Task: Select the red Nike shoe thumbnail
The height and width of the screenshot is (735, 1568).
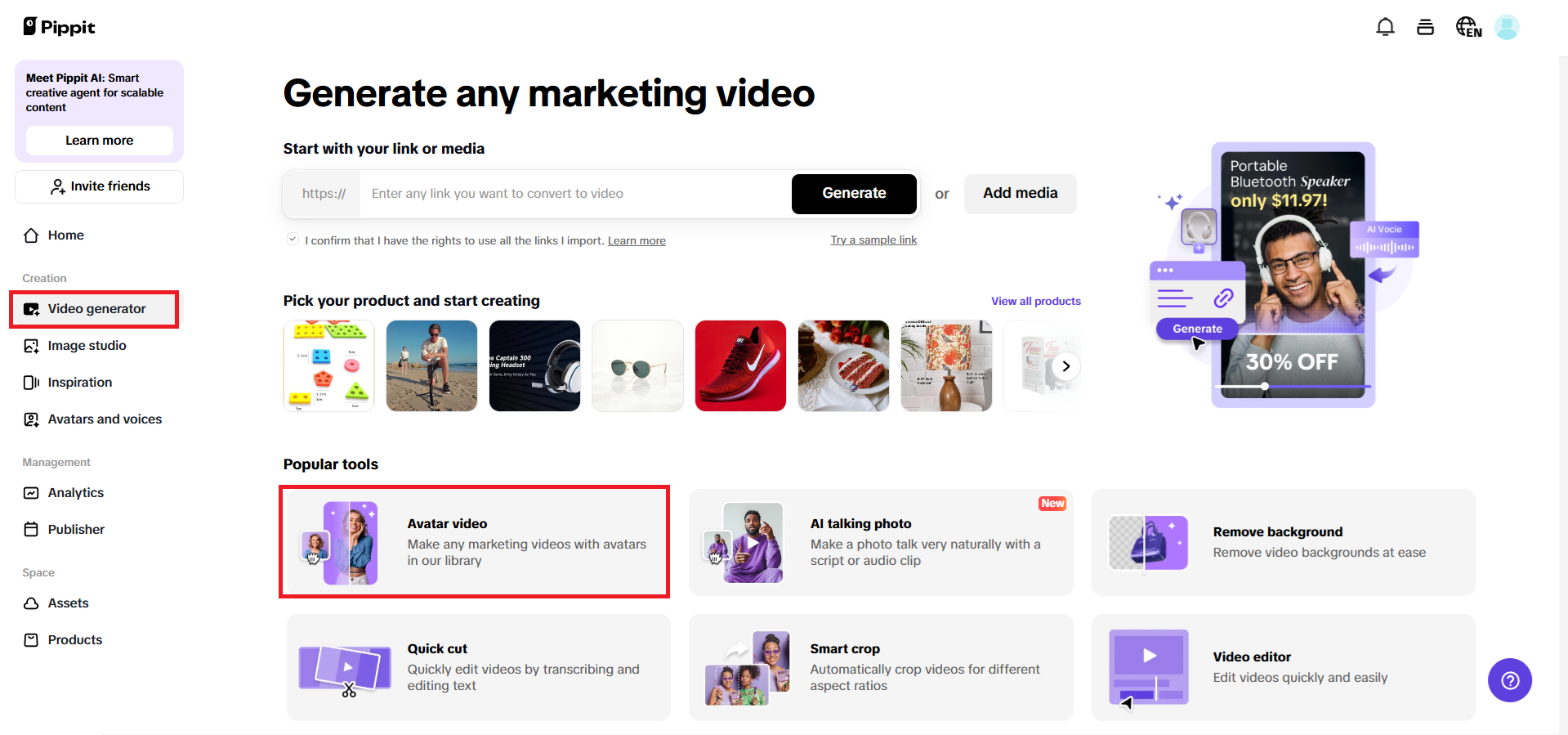Action: point(740,365)
